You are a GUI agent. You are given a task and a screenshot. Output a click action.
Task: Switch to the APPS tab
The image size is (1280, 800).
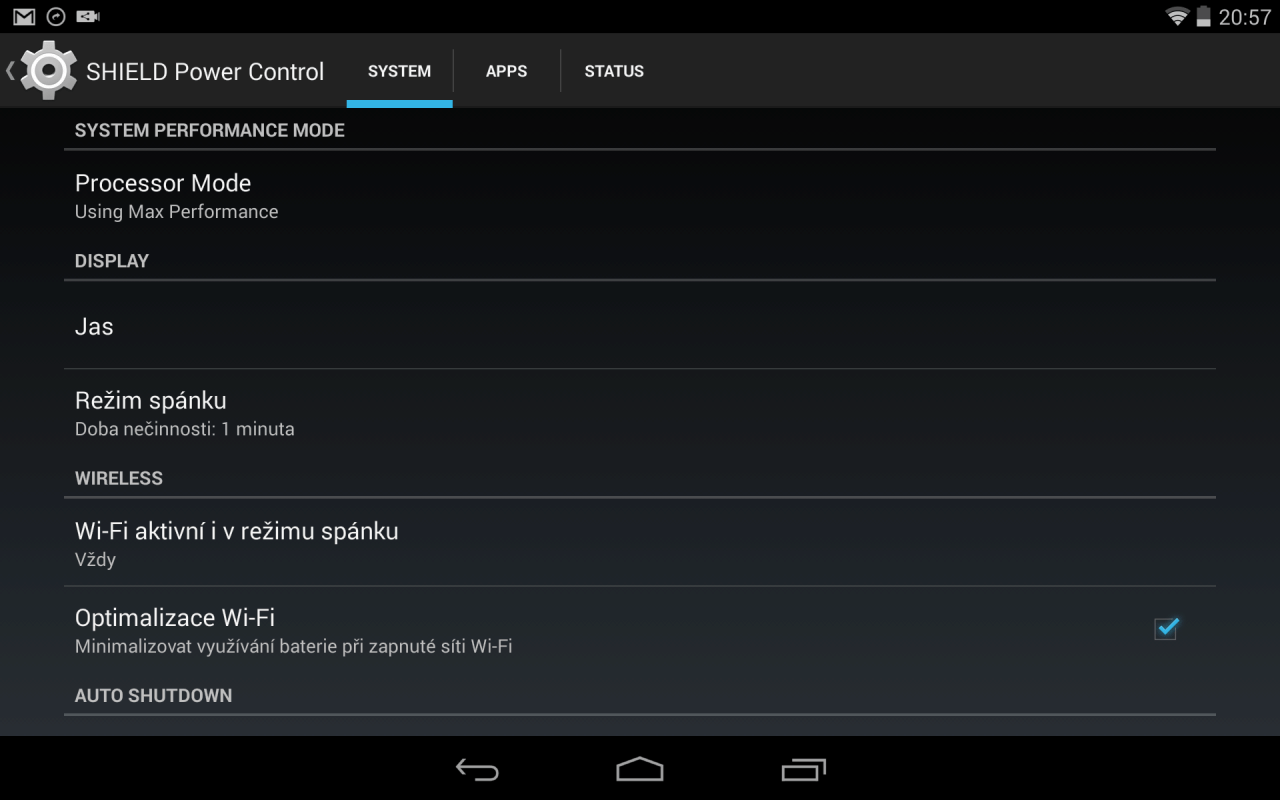click(506, 71)
